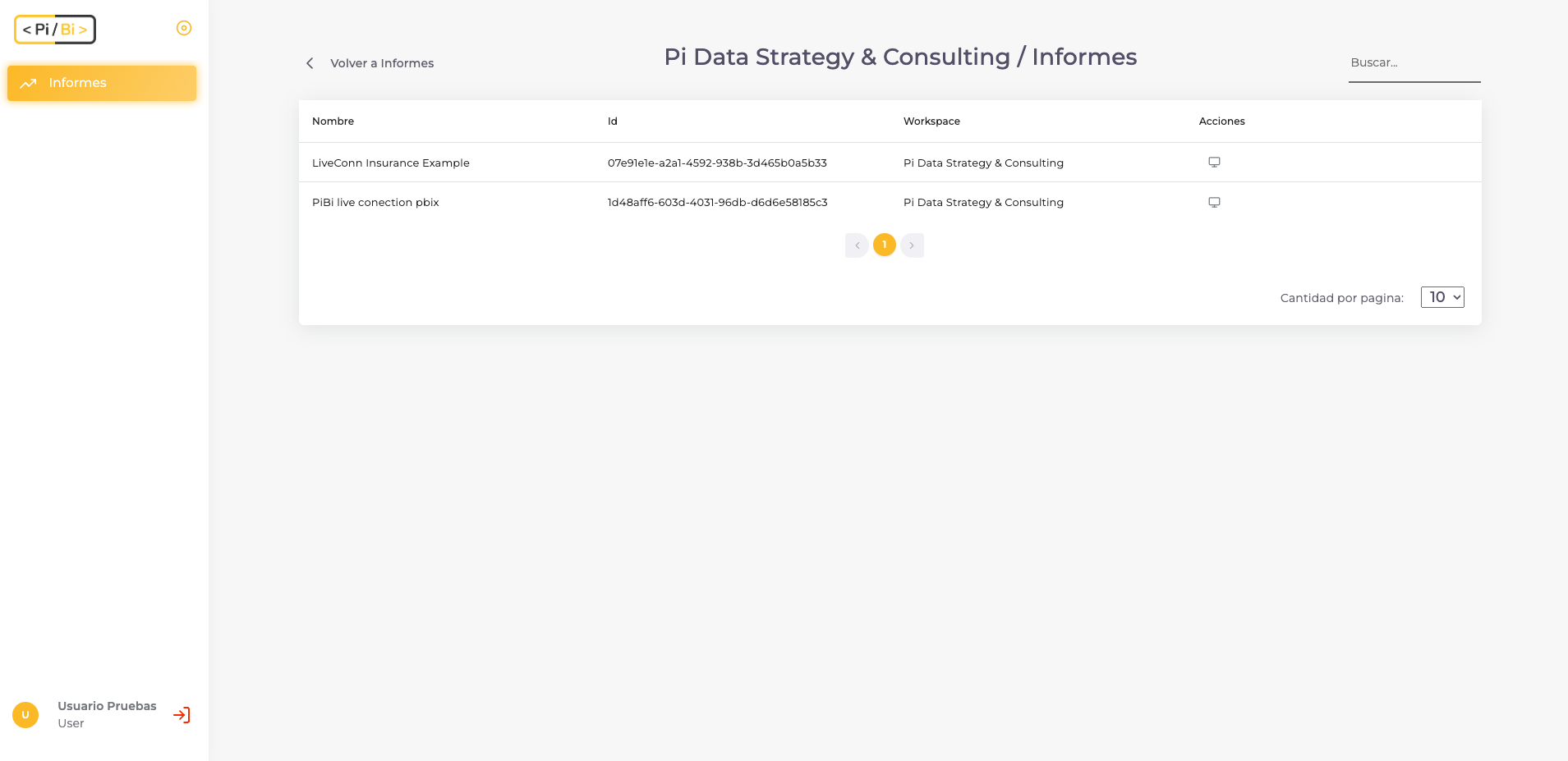Select the PiBi live conection pbix name
Image resolution: width=1568 pixels, height=761 pixels.
tap(375, 202)
